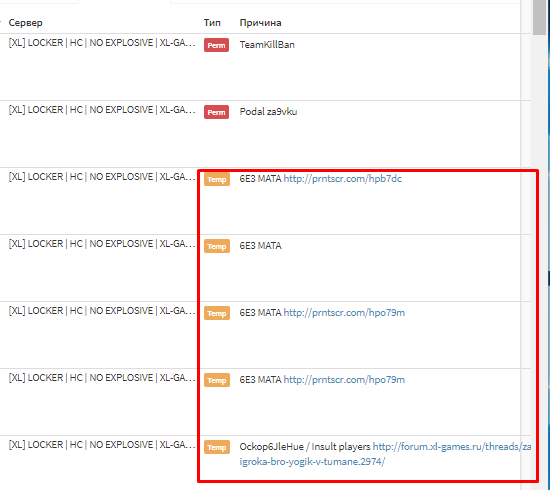Click the Perm badge in TeamKillBan row
This screenshot has width=550, height=490.
[216, 45]
